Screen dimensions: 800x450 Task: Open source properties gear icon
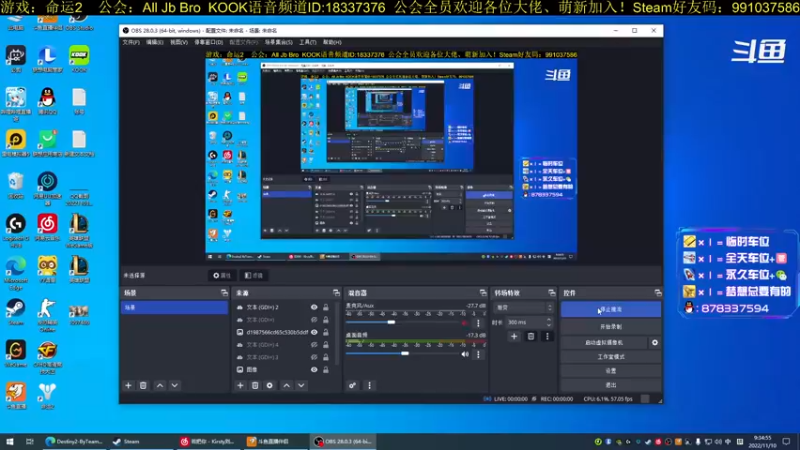coord(269,386)
